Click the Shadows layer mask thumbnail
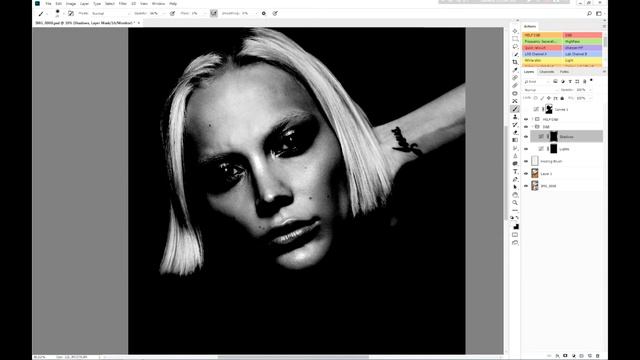 point(553,137)
